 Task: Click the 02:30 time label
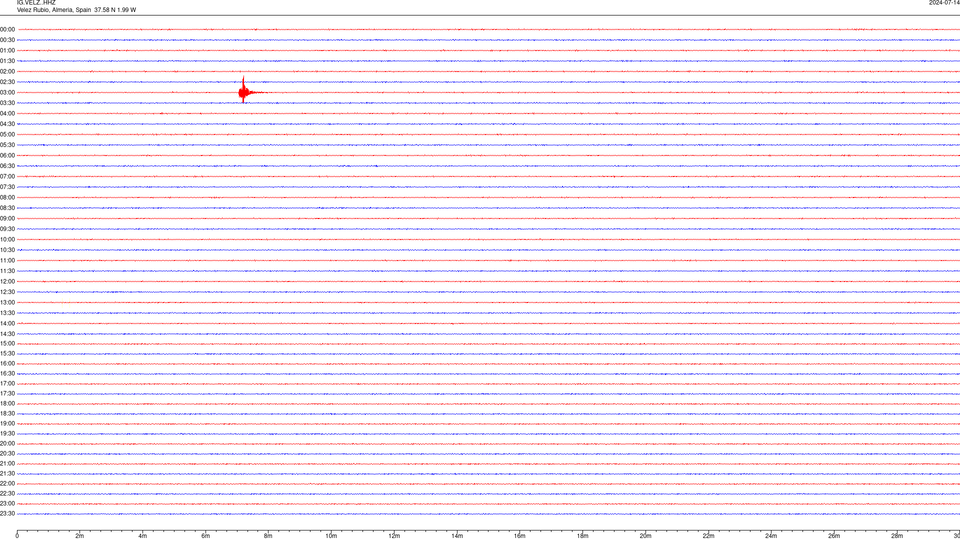pyautogui.click(x=7, y=82)
